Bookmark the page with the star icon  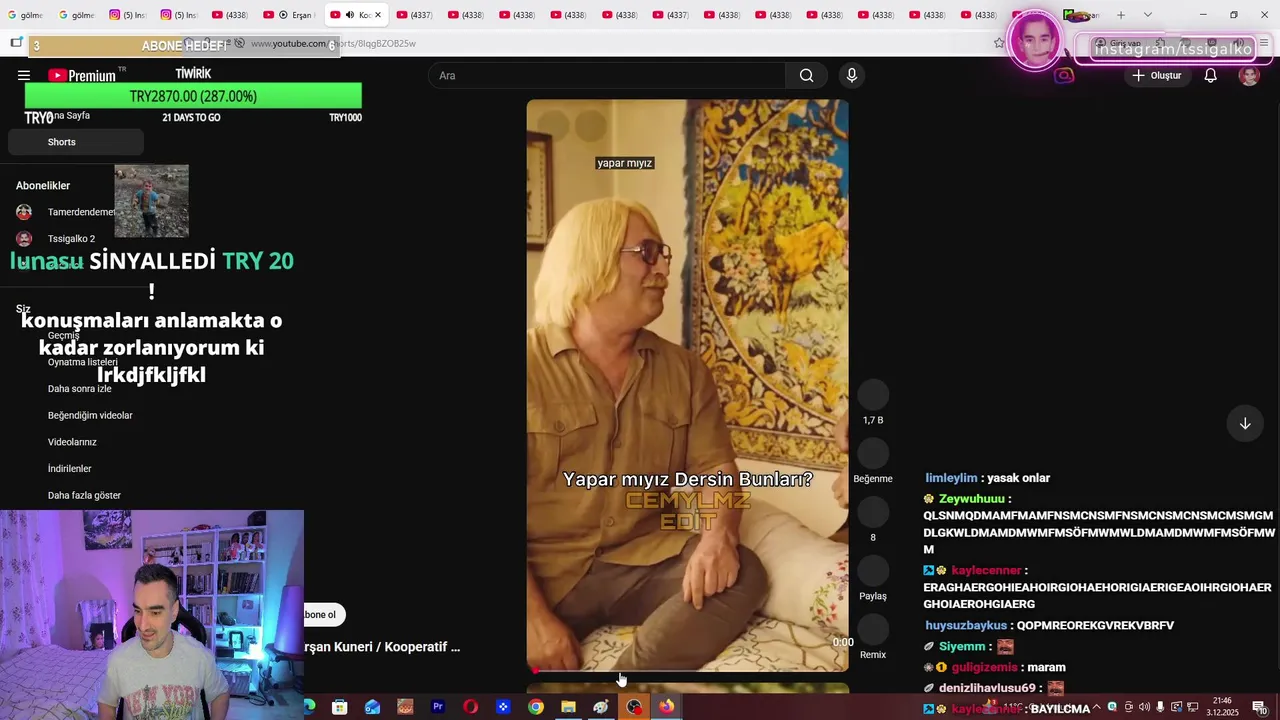click(999, 43)
